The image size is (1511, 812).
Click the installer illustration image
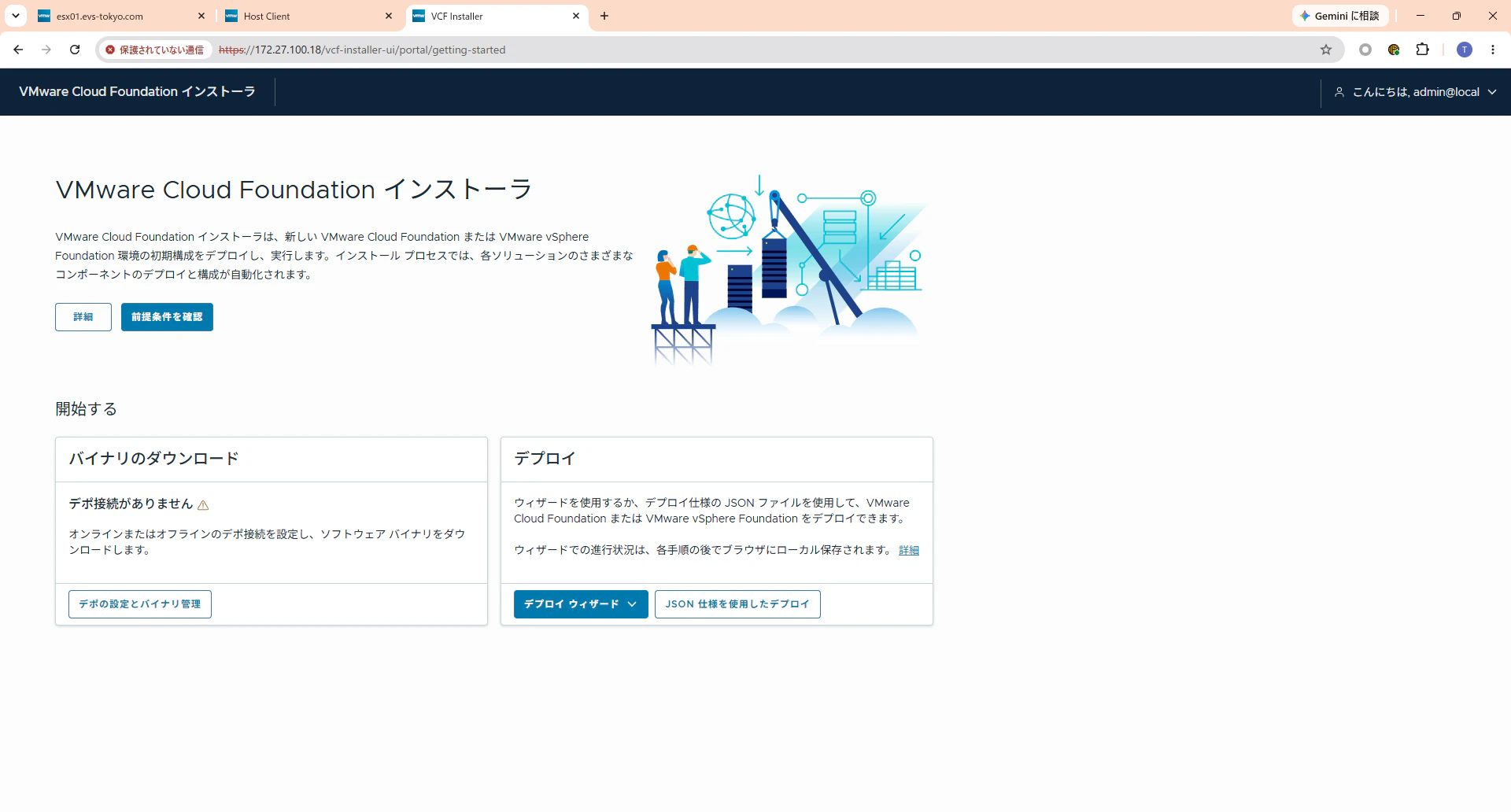(789, 270)
